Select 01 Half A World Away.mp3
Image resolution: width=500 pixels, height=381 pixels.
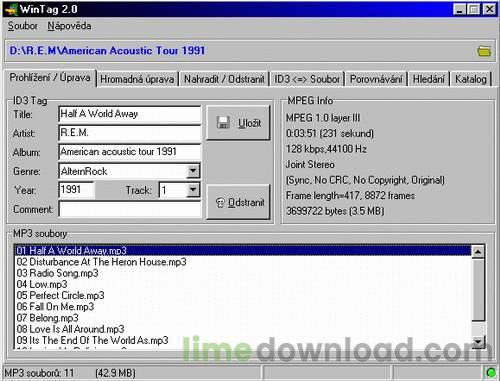(x=243, y=250)
